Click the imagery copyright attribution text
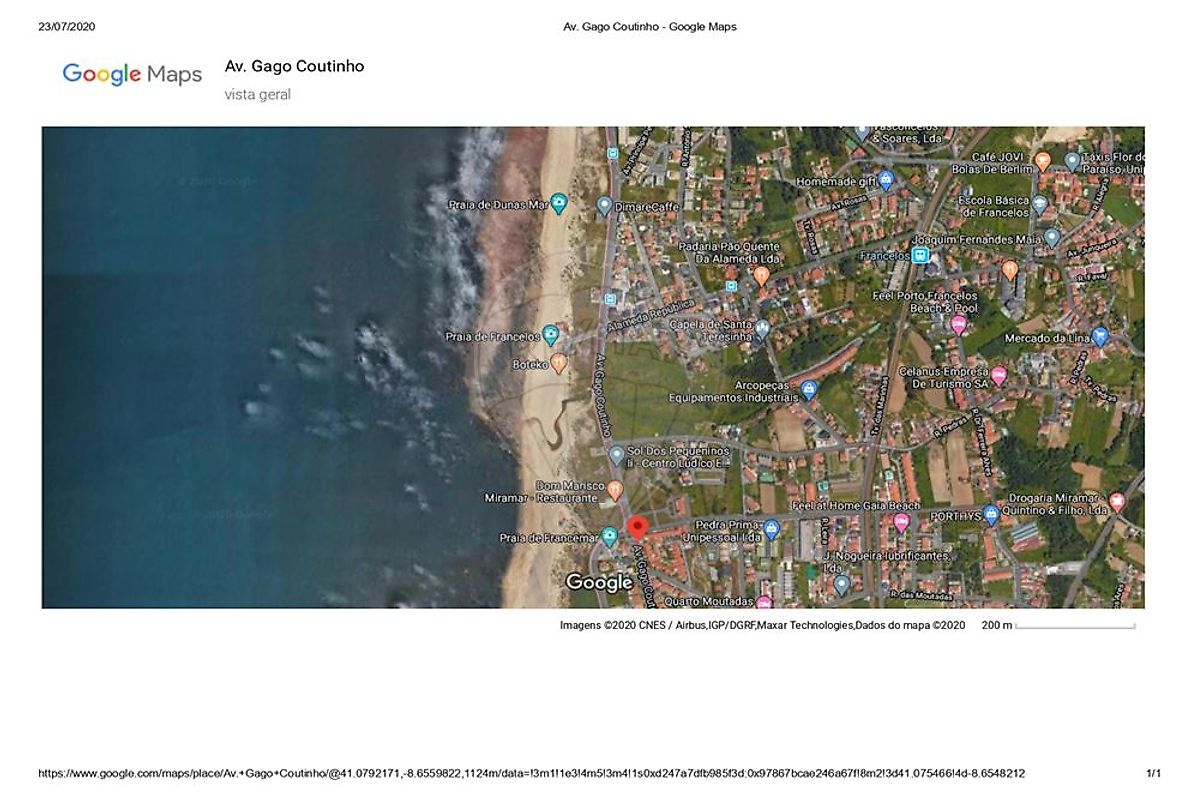Screen dimensions: 1199x800 coord(762,625)
